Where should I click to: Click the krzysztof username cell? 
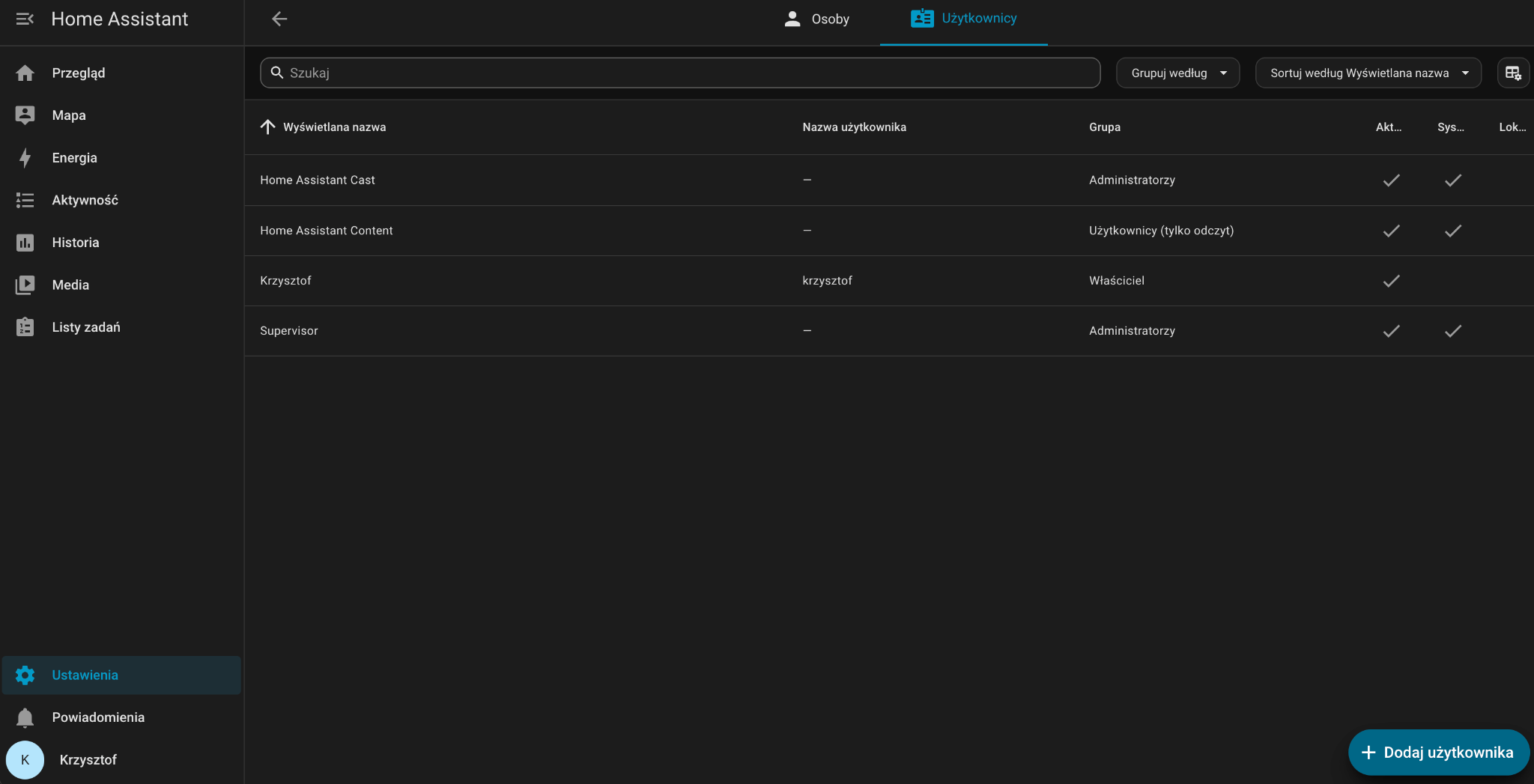tap(827, 281)
